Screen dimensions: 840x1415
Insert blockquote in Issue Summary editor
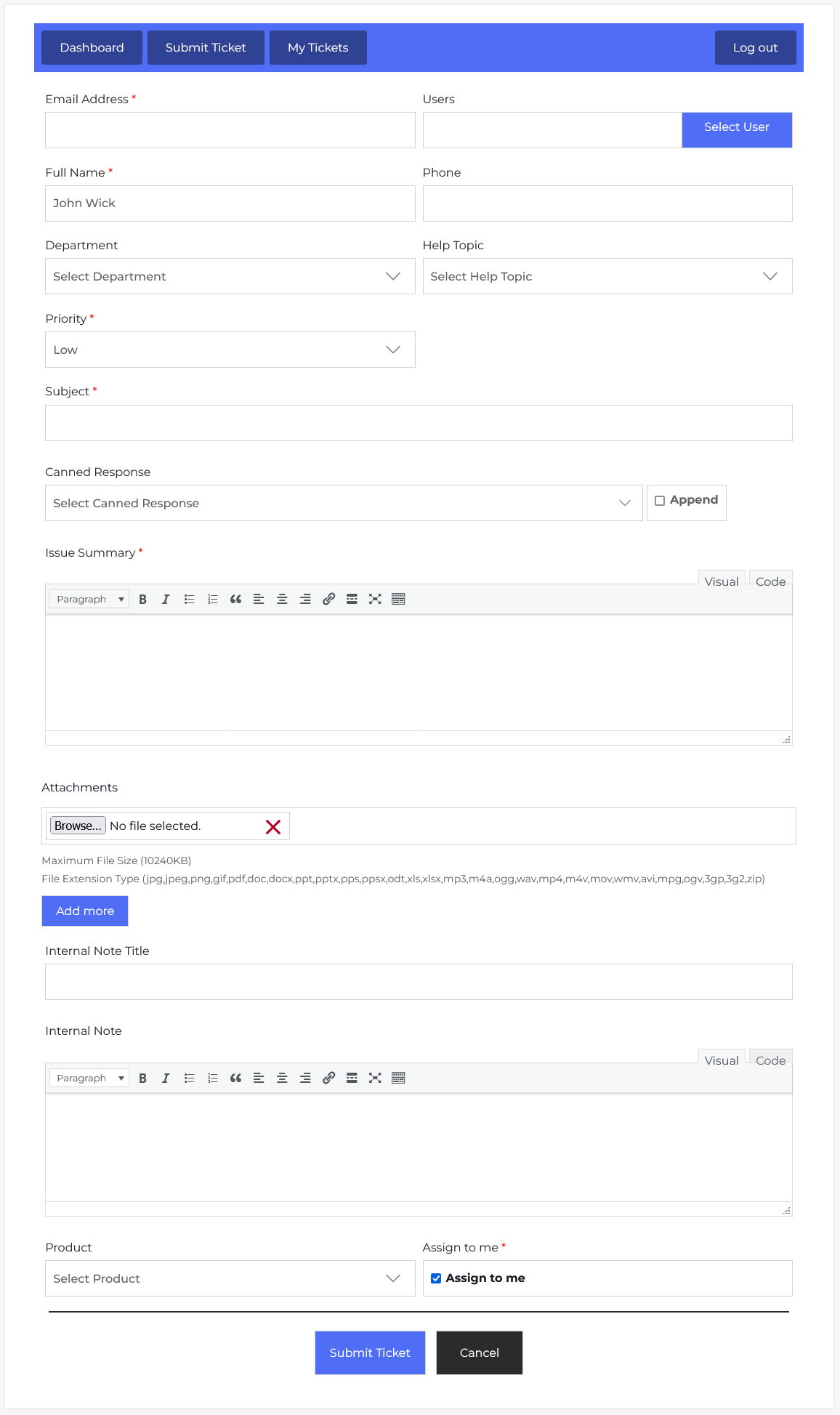click(235, 600)
